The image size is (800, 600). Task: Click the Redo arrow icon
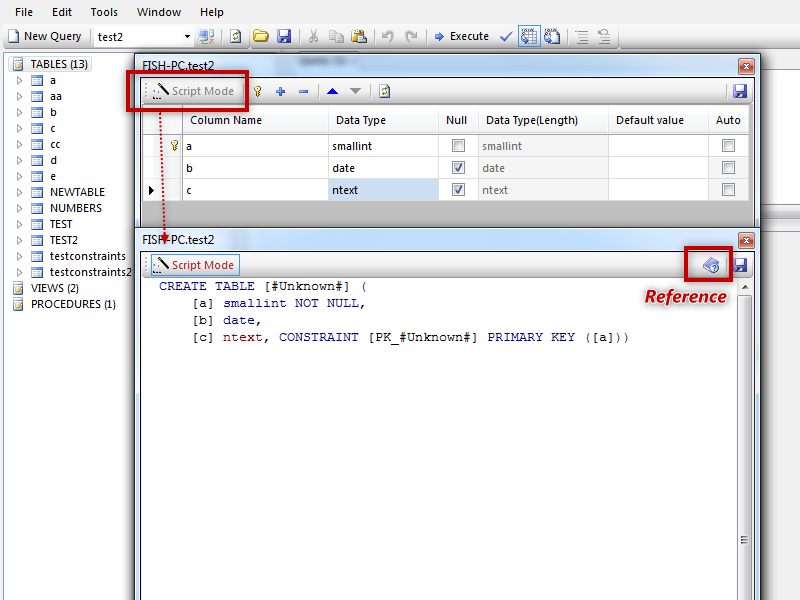411,36
